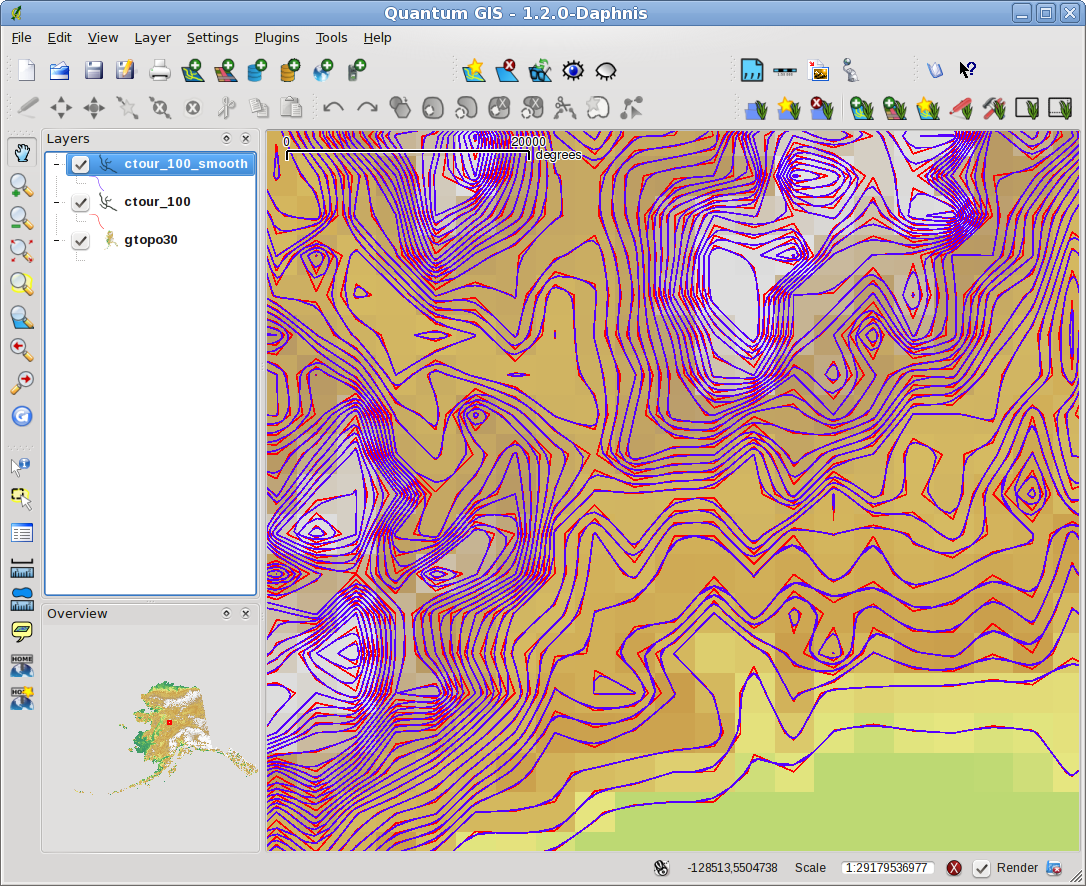Open the Layer menu

click(x=152, y=37)
